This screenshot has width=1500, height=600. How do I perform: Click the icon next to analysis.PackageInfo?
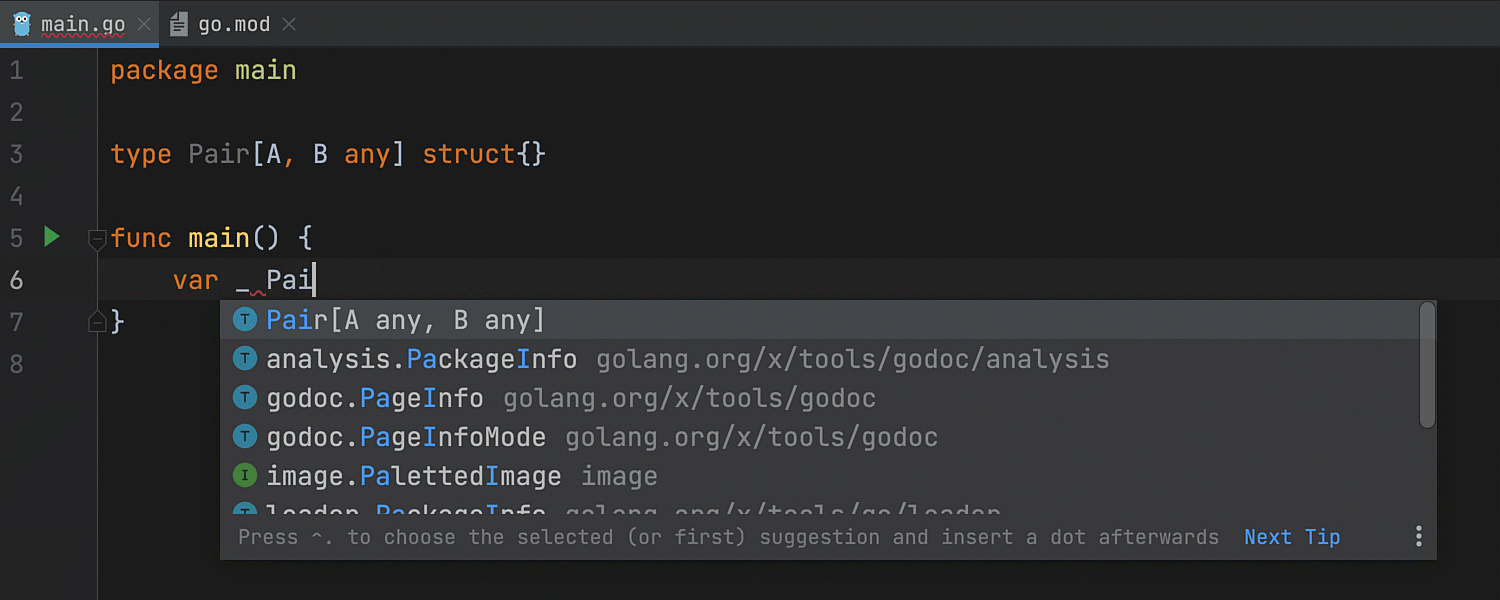pyautogui.click(x=245, y=359)
